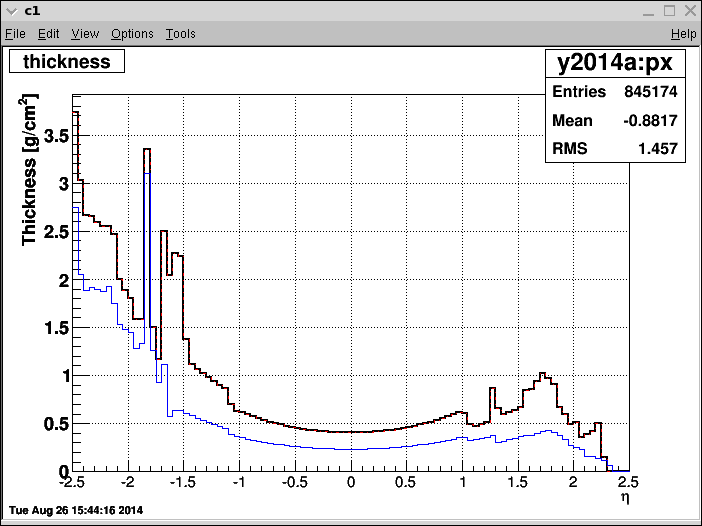702x526 pixels.
Task: Select the Mean -0.8817 stats row
Action: point(615,120)
